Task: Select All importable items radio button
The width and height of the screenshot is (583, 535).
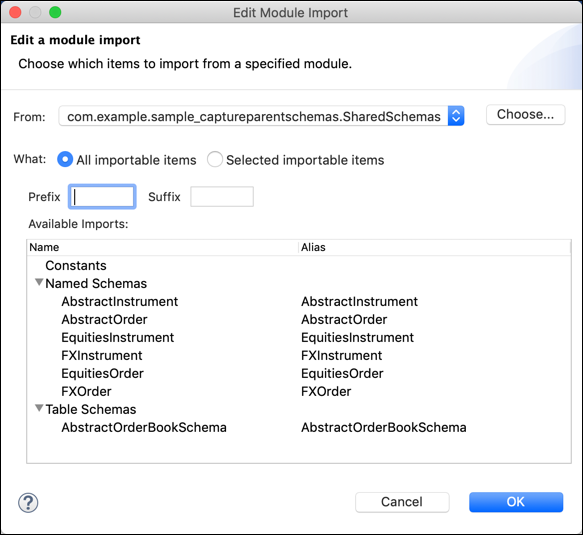Action: tap(65, 159)
